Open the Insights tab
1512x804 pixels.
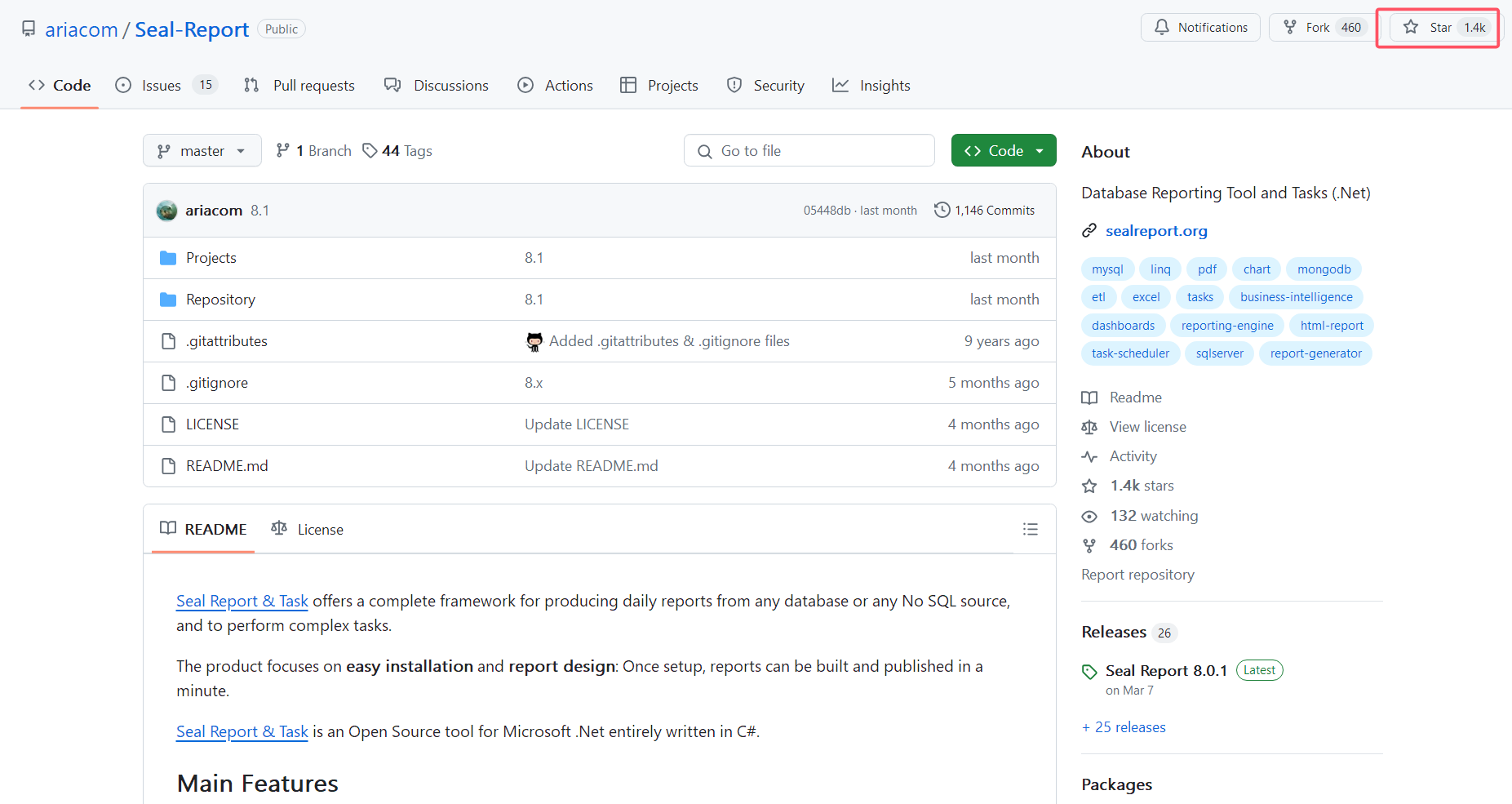tap(871, 86)
